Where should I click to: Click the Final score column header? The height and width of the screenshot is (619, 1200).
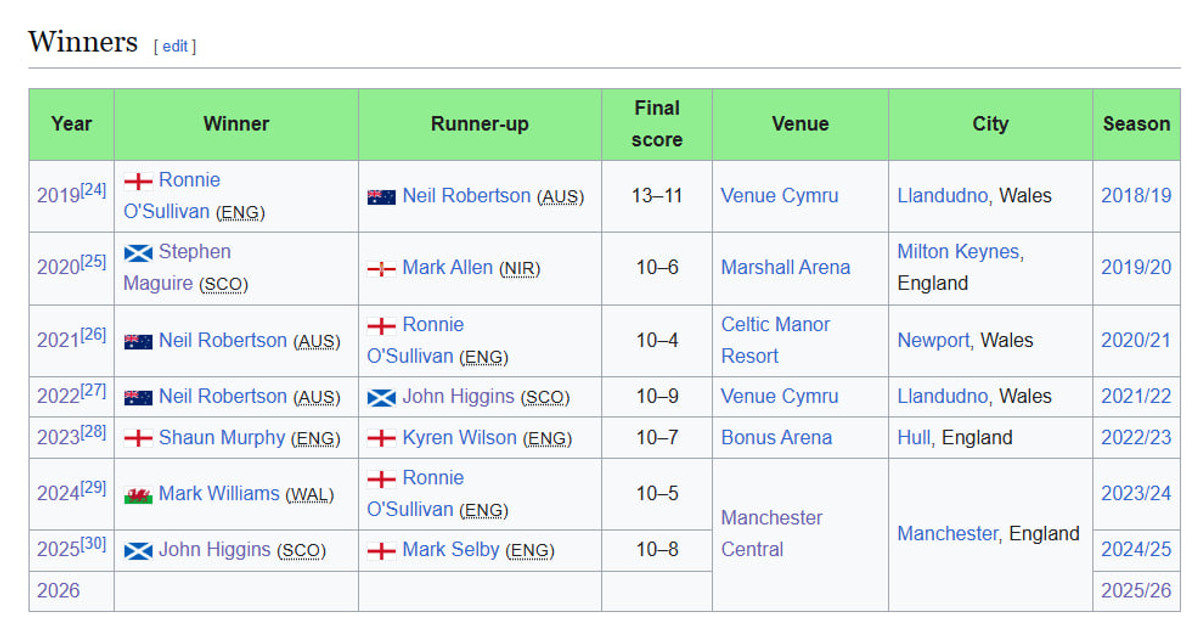(x=656, y=124)
